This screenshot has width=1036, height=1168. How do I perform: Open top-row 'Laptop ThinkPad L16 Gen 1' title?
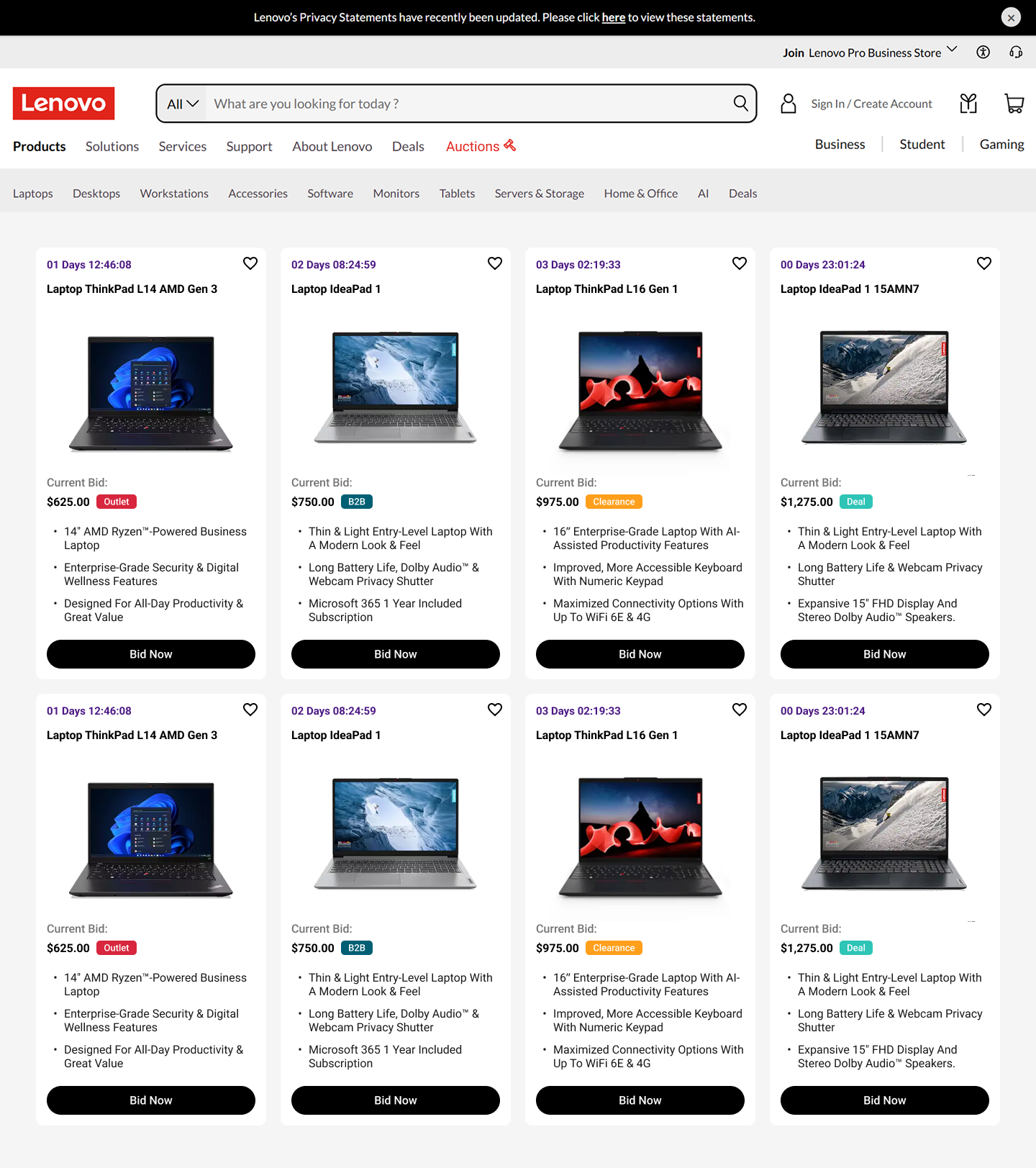(606, 289)
